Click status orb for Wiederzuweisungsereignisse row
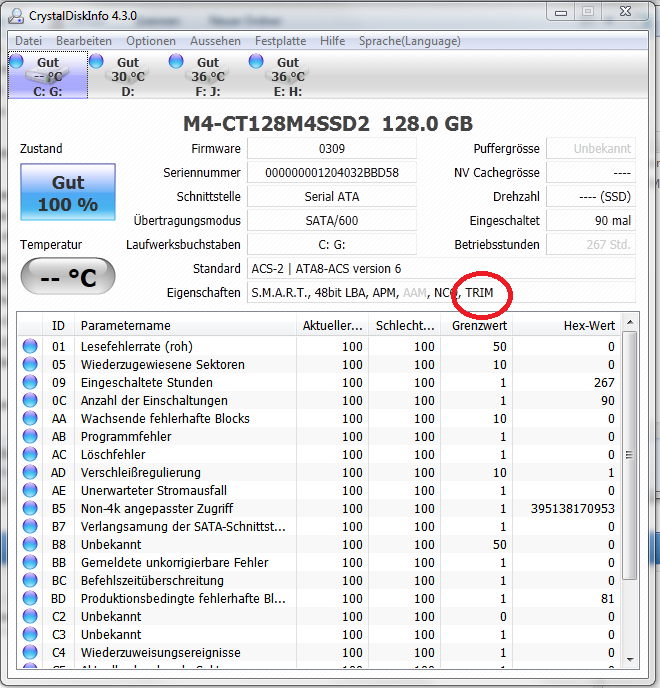The width and height of the screenshot is (660, 688). coord(30,652)
